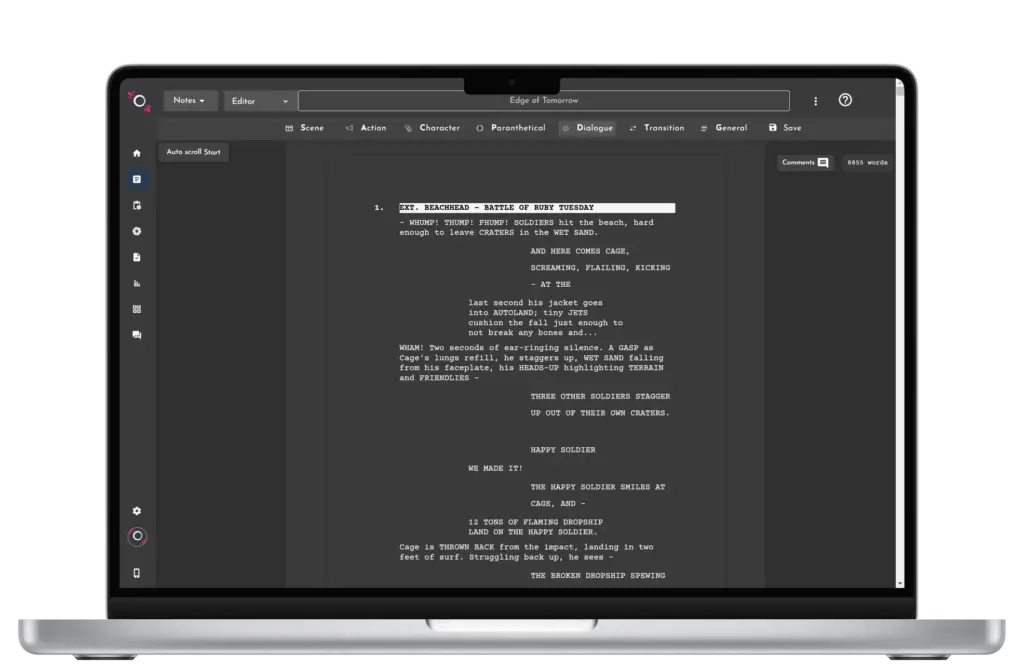This screenshot has width=1024, height=666.
Task: Open the settings gear in sidebar
Action: point(136,511)
